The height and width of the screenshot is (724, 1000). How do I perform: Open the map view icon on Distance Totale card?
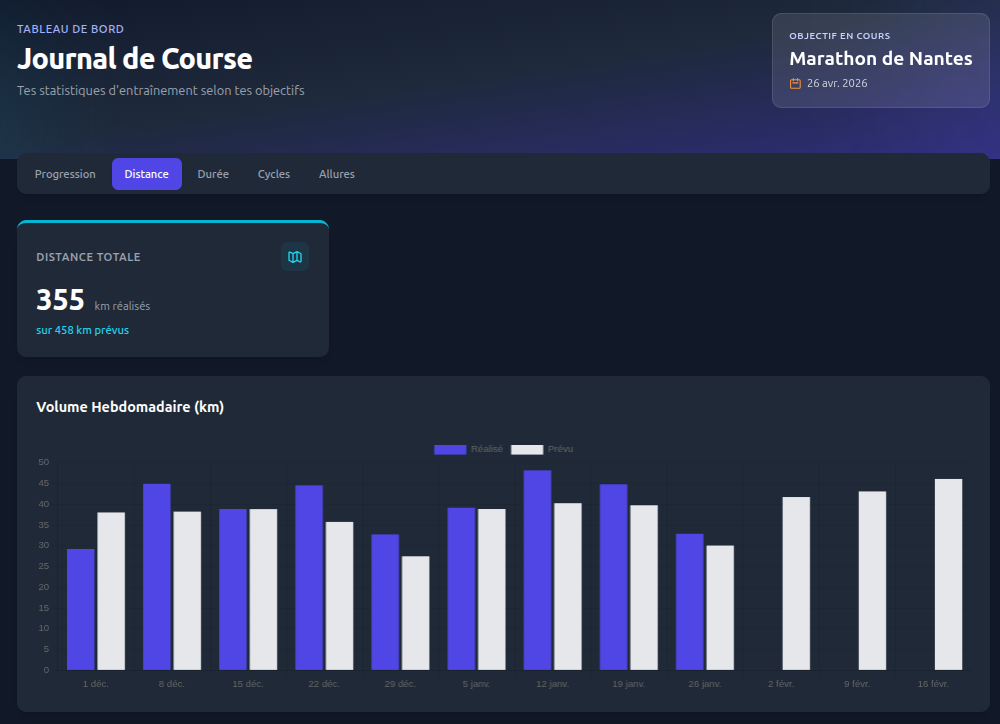[294, 257]
